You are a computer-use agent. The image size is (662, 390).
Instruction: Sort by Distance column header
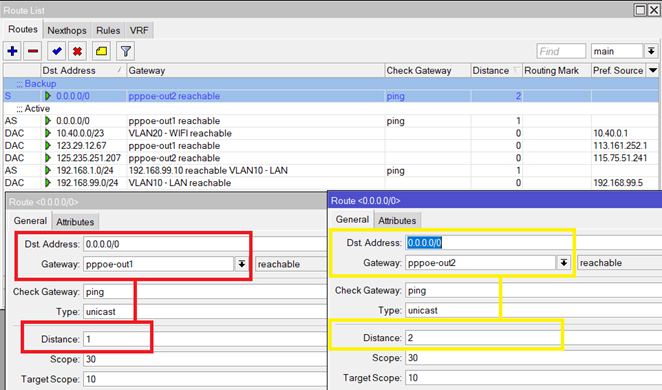pyautogui.click(x=496, y=70)
